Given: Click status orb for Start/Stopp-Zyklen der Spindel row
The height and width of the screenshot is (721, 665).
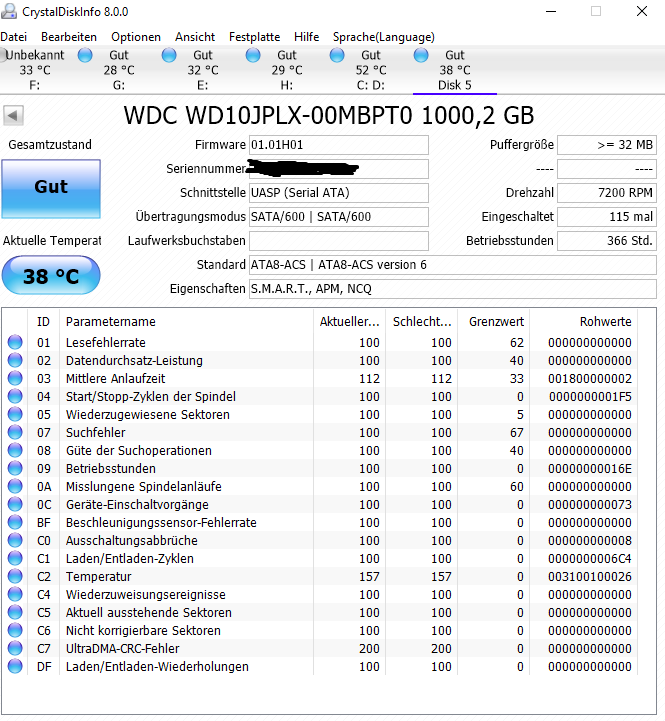Looking at the screenshot, I should coord(15,396).
